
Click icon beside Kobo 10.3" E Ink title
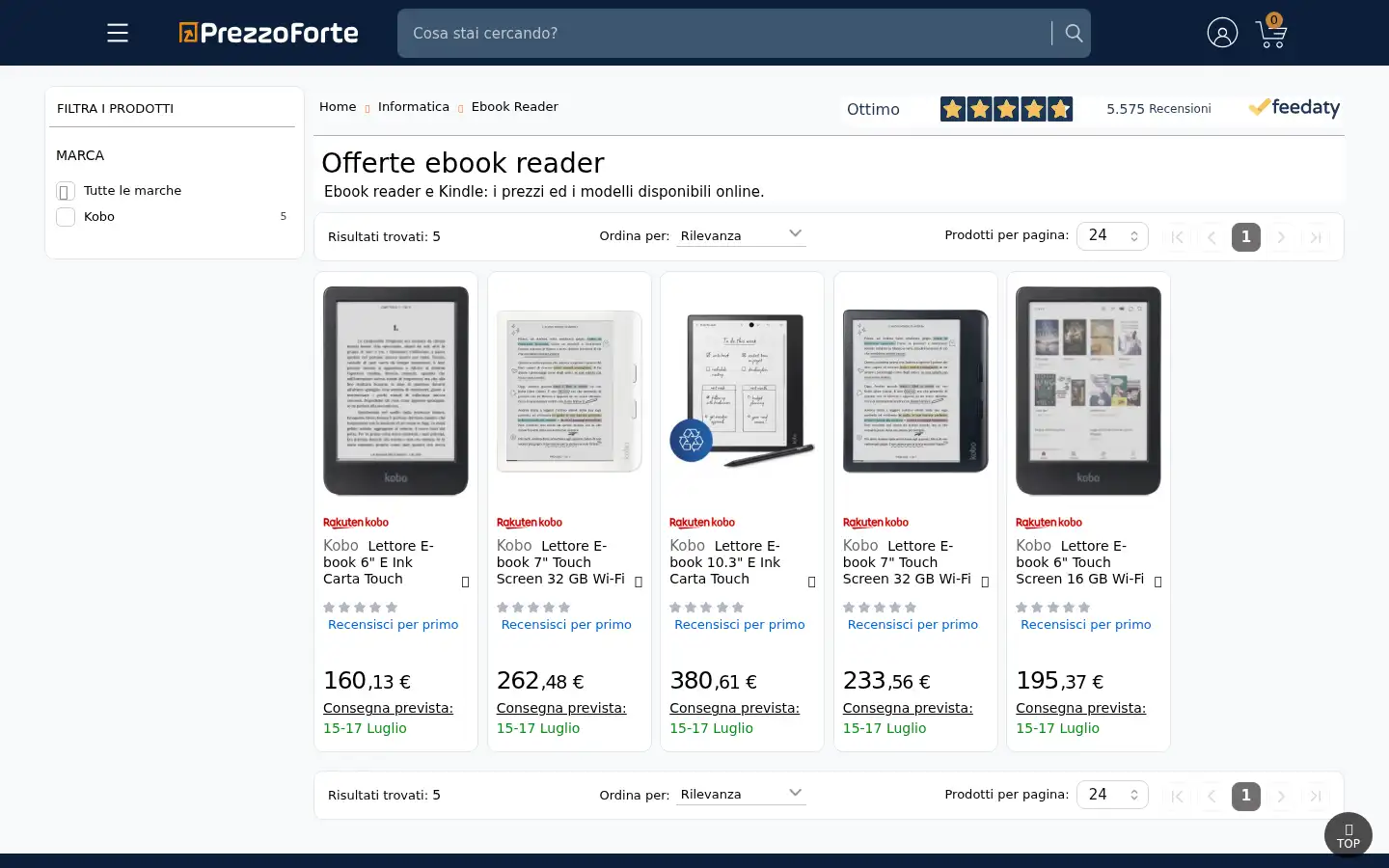[811, 582]
